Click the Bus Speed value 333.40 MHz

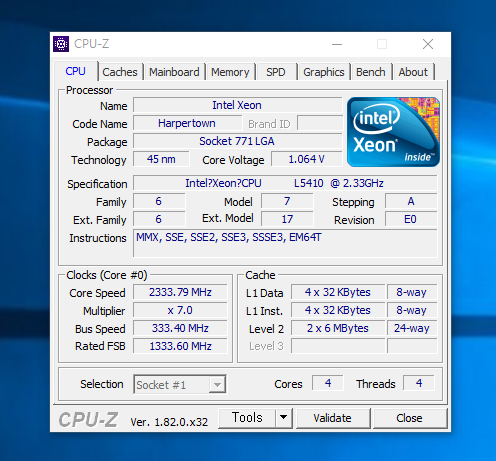click(180, 328)
